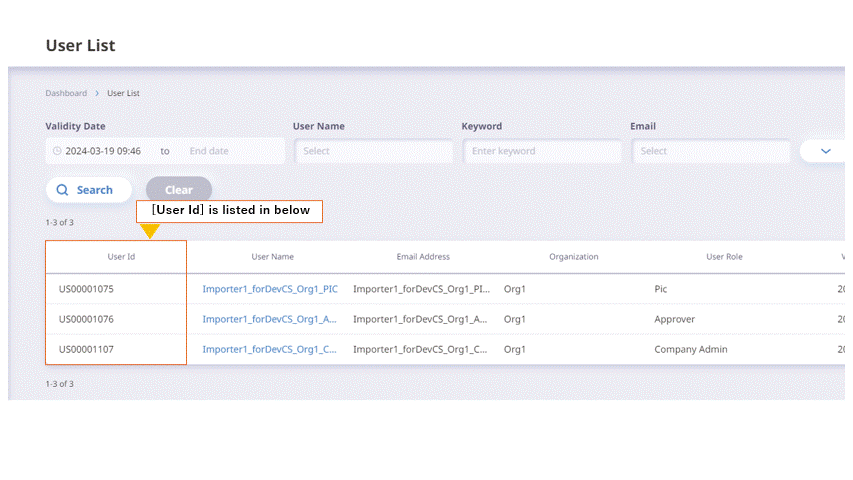Select the US00001107 row cell
The image size is (853, 480).
[x=86, y=349]
